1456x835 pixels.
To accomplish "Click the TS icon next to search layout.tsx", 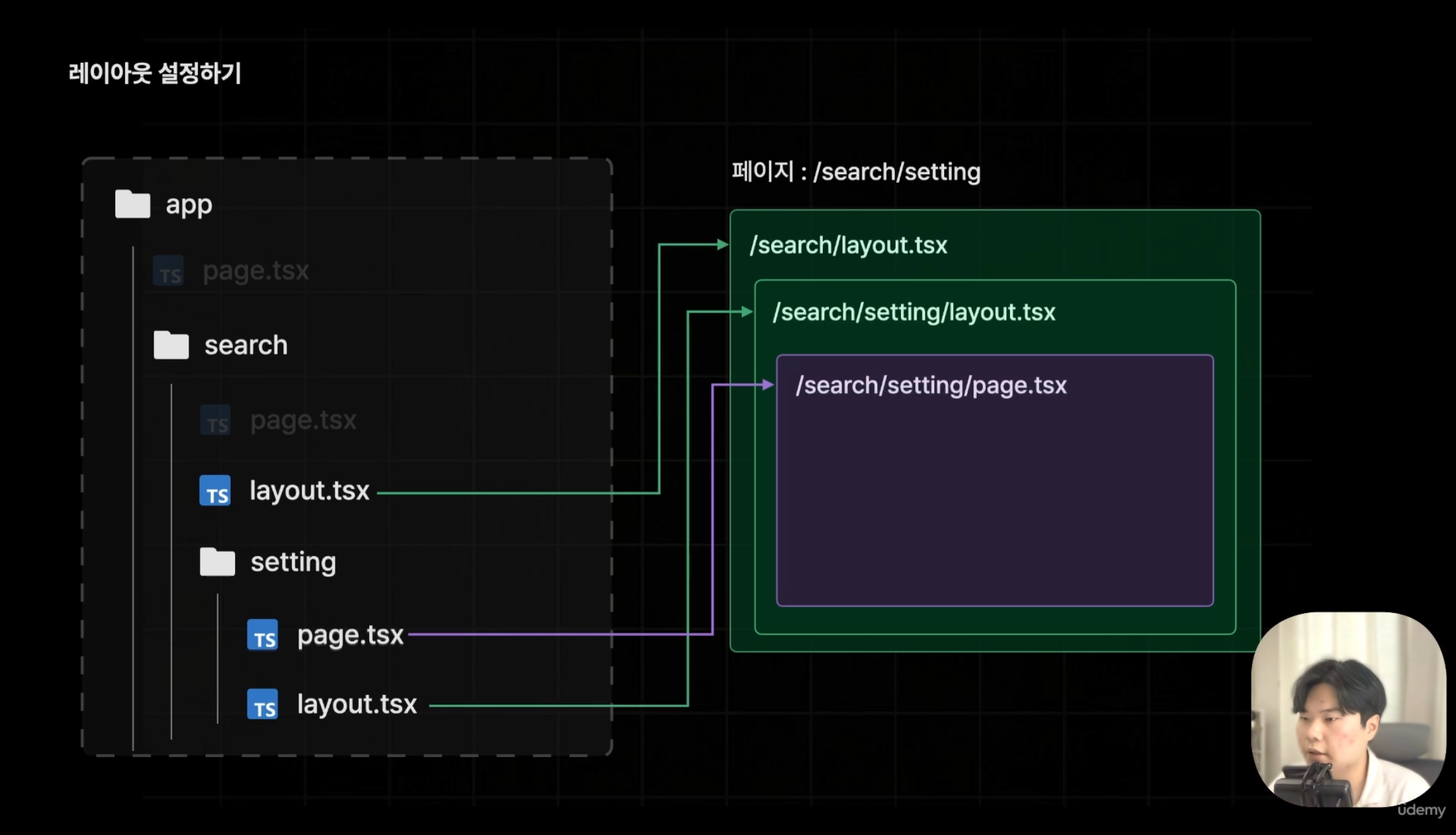I will (x=215, y=491).
